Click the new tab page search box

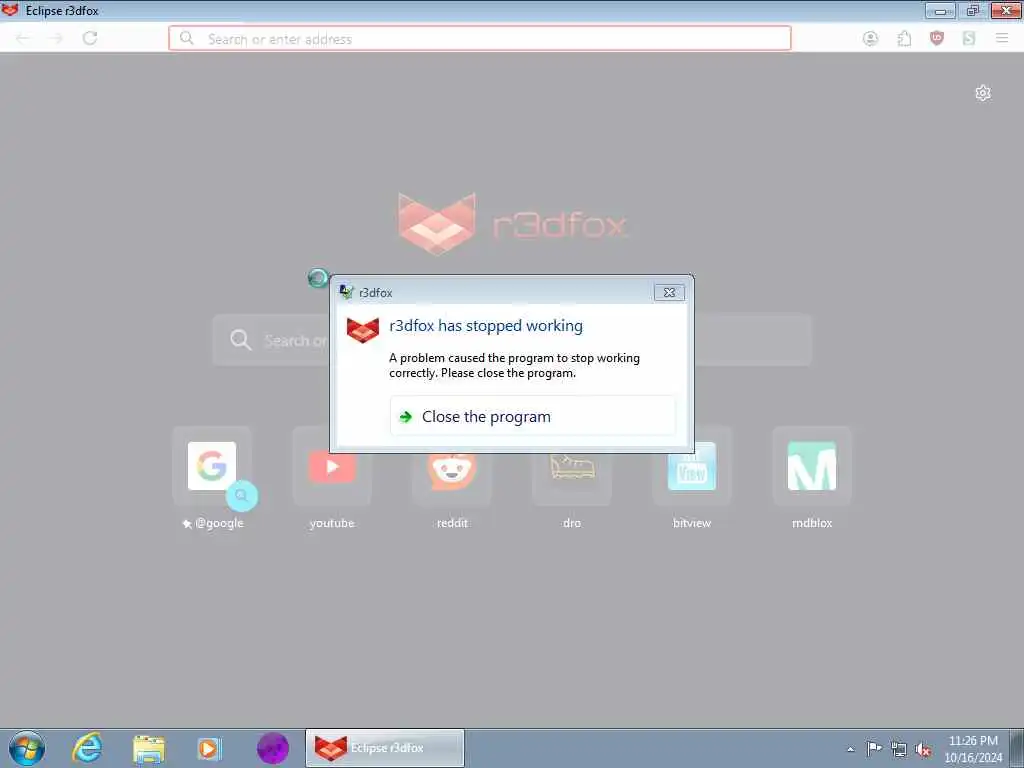(x=512, y=340)
